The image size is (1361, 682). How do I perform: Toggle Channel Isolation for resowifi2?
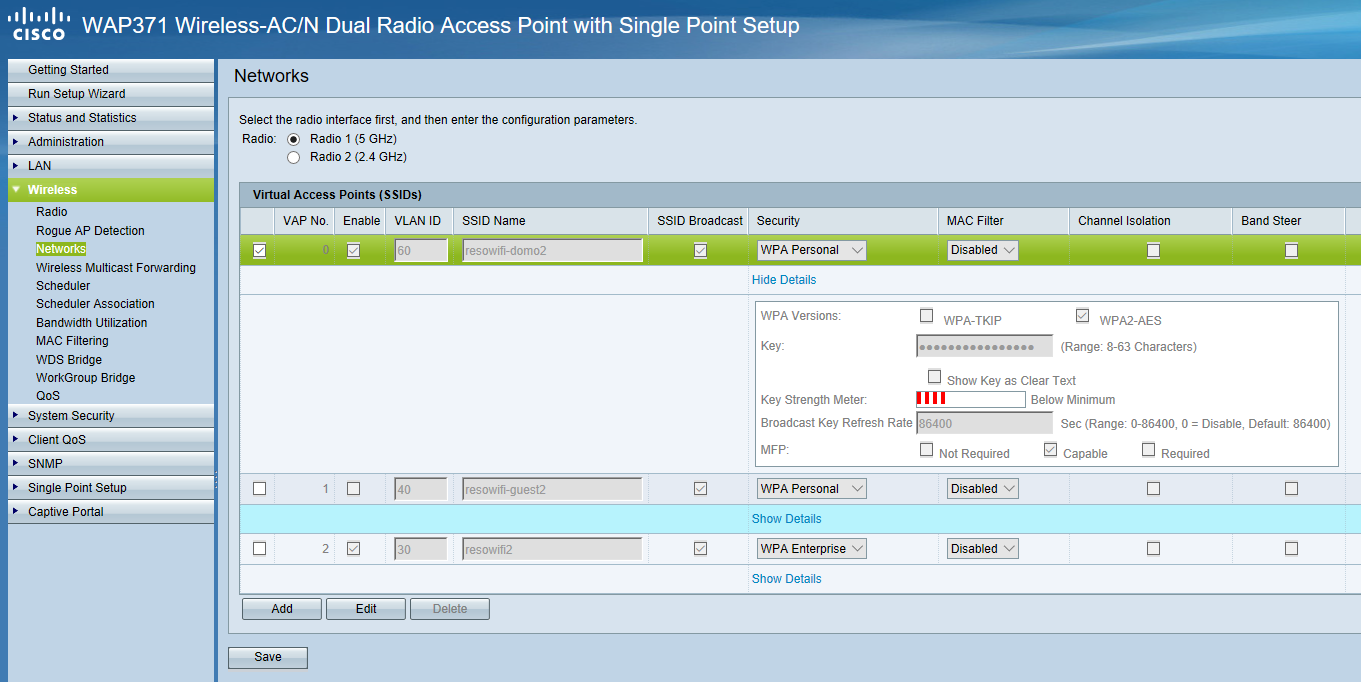[x=1153, y=549]
